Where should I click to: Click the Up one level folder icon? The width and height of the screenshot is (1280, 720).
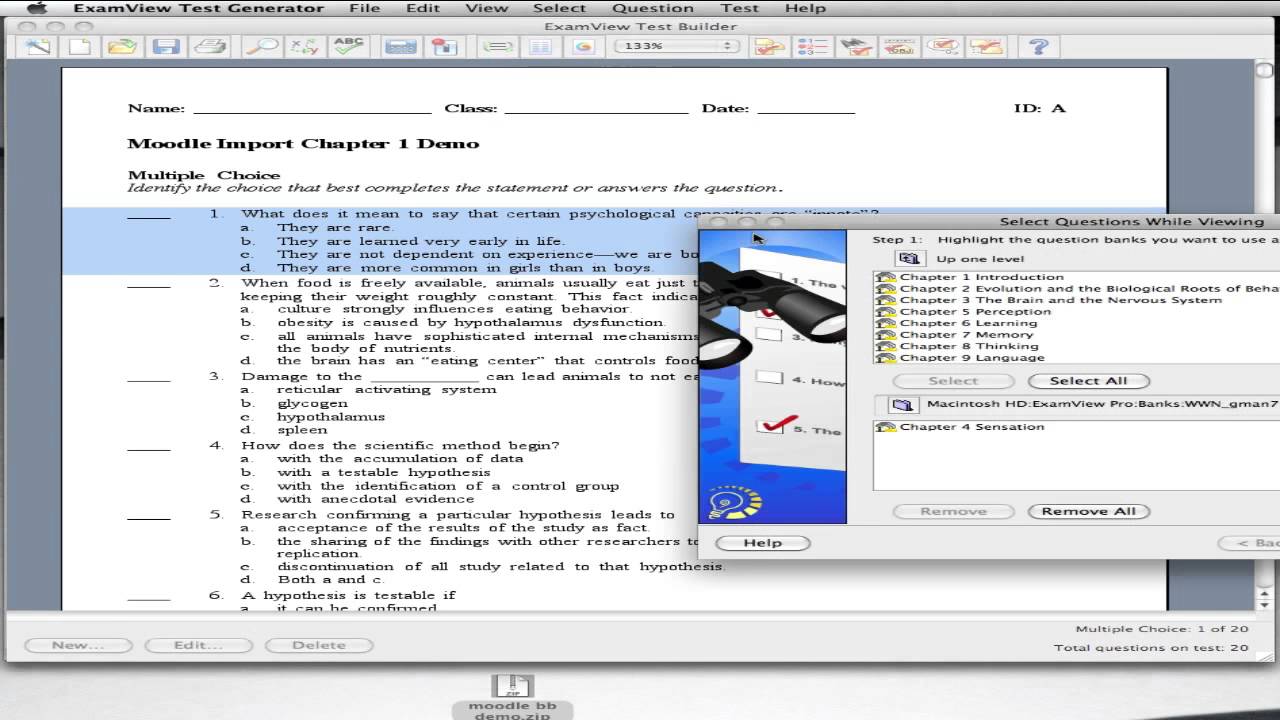(x=908, y=259)
